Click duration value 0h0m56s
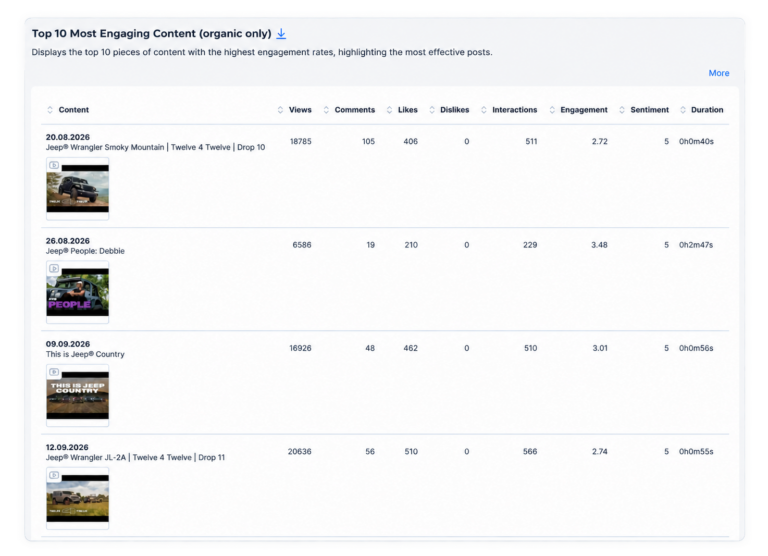This screenshot has height=556, width=768. click(696, 348)
